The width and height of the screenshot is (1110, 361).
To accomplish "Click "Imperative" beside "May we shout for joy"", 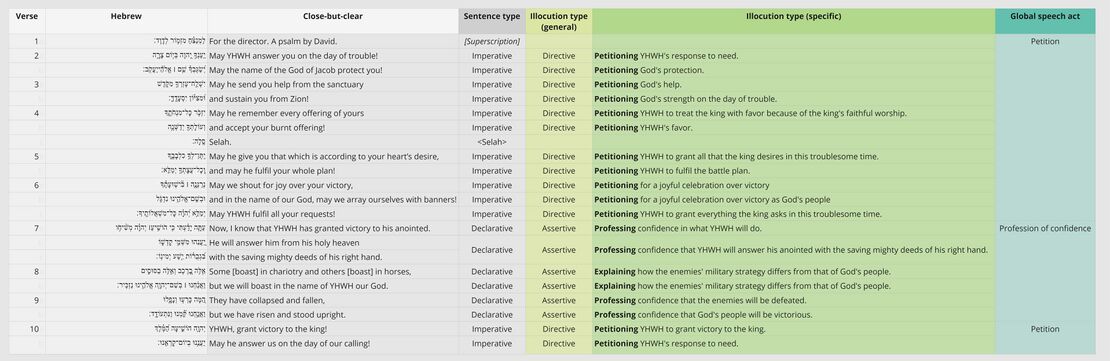I will click(491, 185).
